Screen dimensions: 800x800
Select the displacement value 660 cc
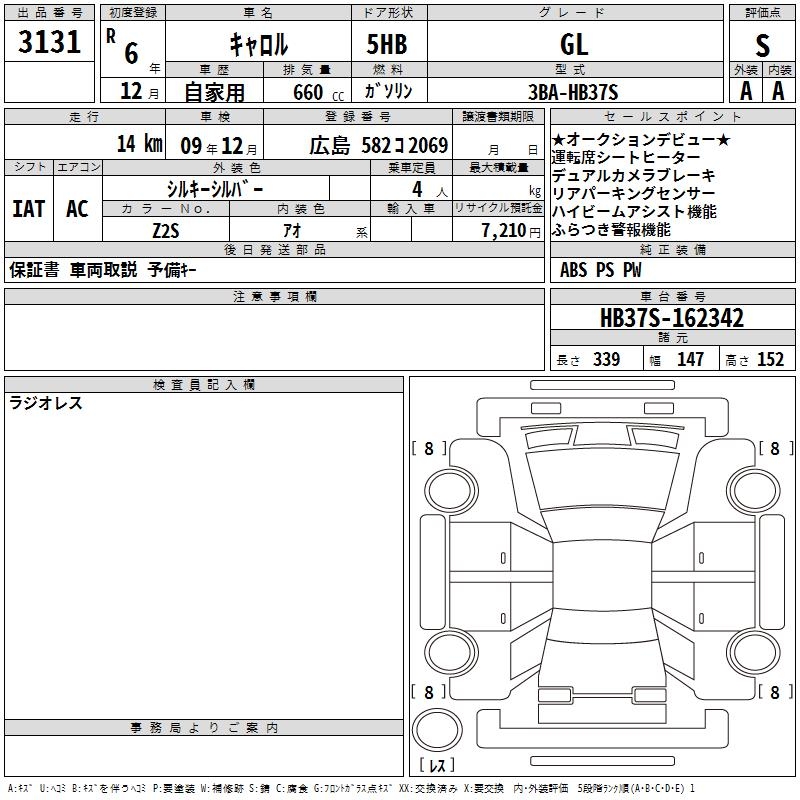[318, 92]
